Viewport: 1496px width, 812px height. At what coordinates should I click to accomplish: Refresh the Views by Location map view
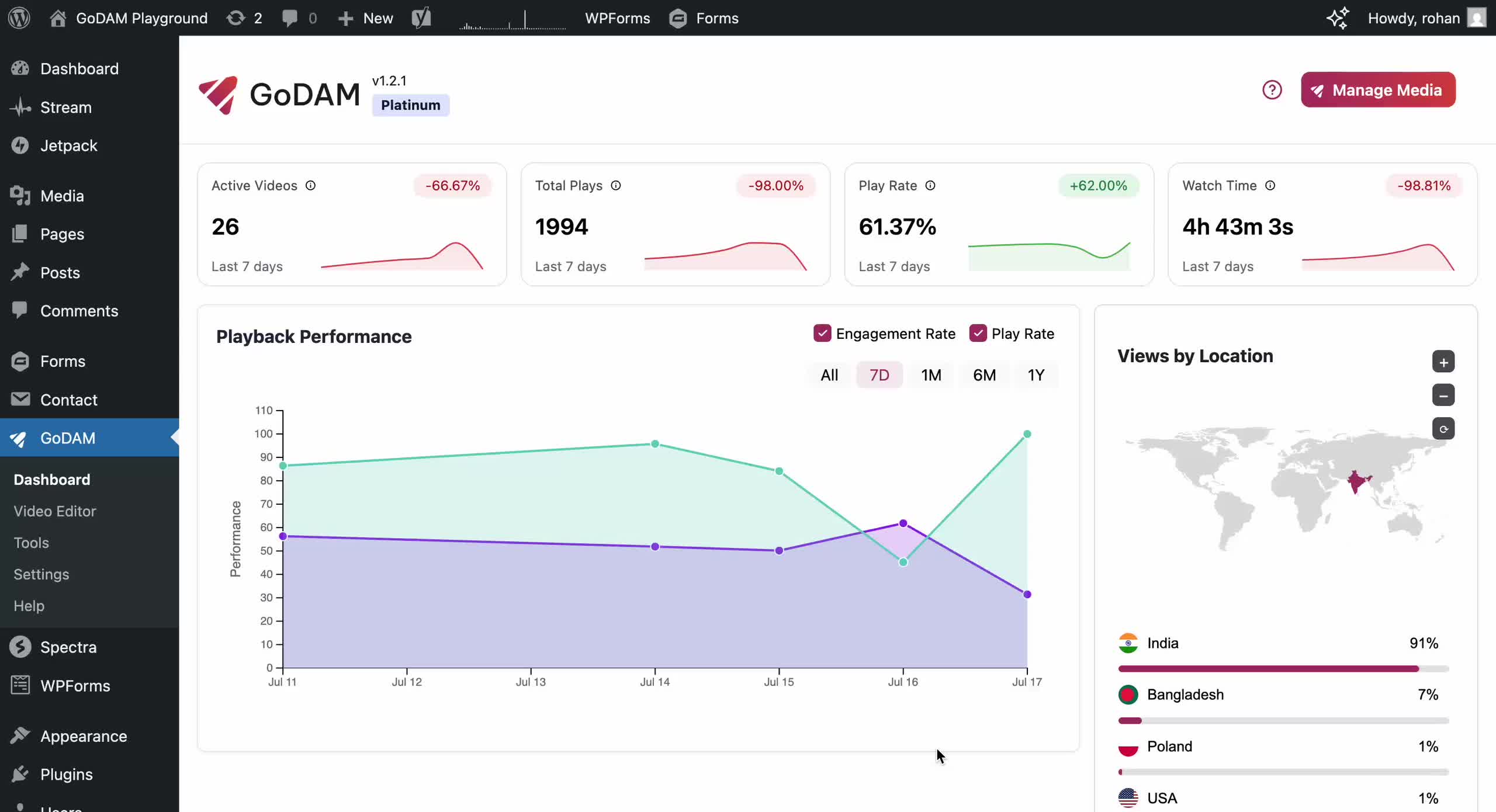coord(1443,428)
